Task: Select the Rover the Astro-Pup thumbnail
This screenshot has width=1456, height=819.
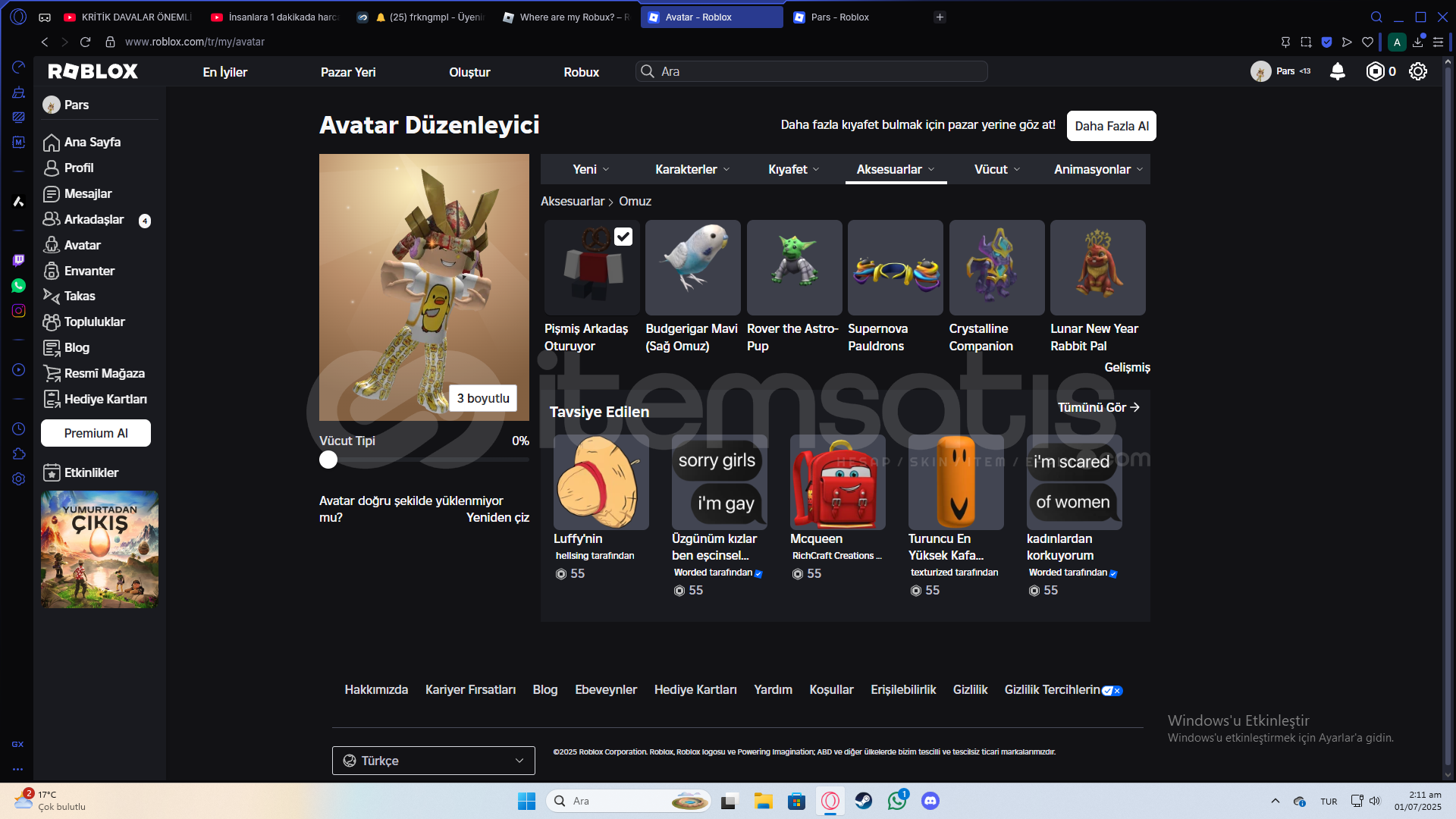Action: point(795,268)
